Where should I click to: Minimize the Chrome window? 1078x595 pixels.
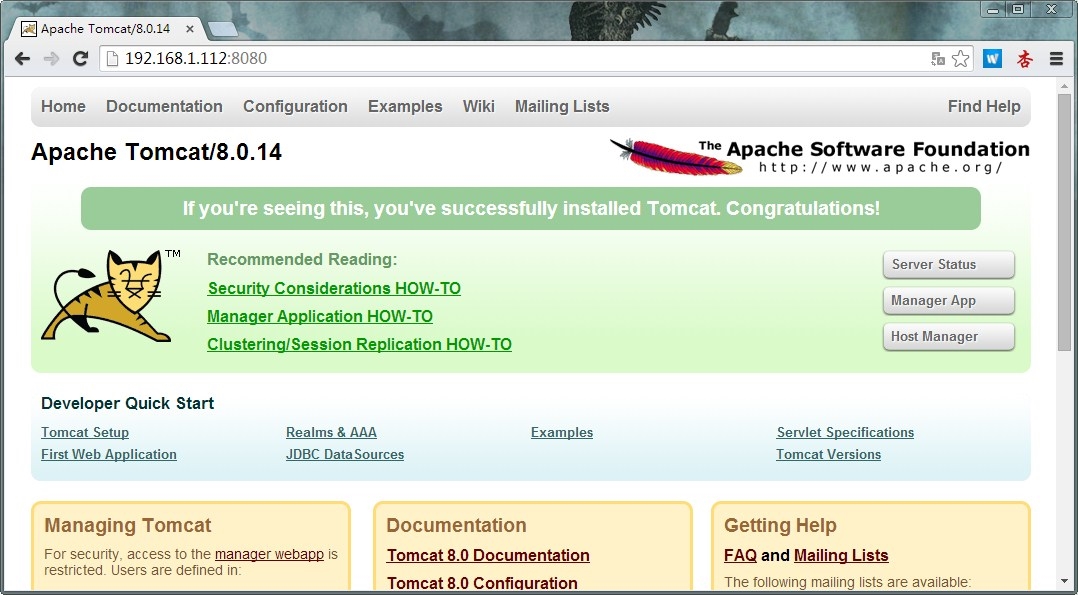point(994,10)
